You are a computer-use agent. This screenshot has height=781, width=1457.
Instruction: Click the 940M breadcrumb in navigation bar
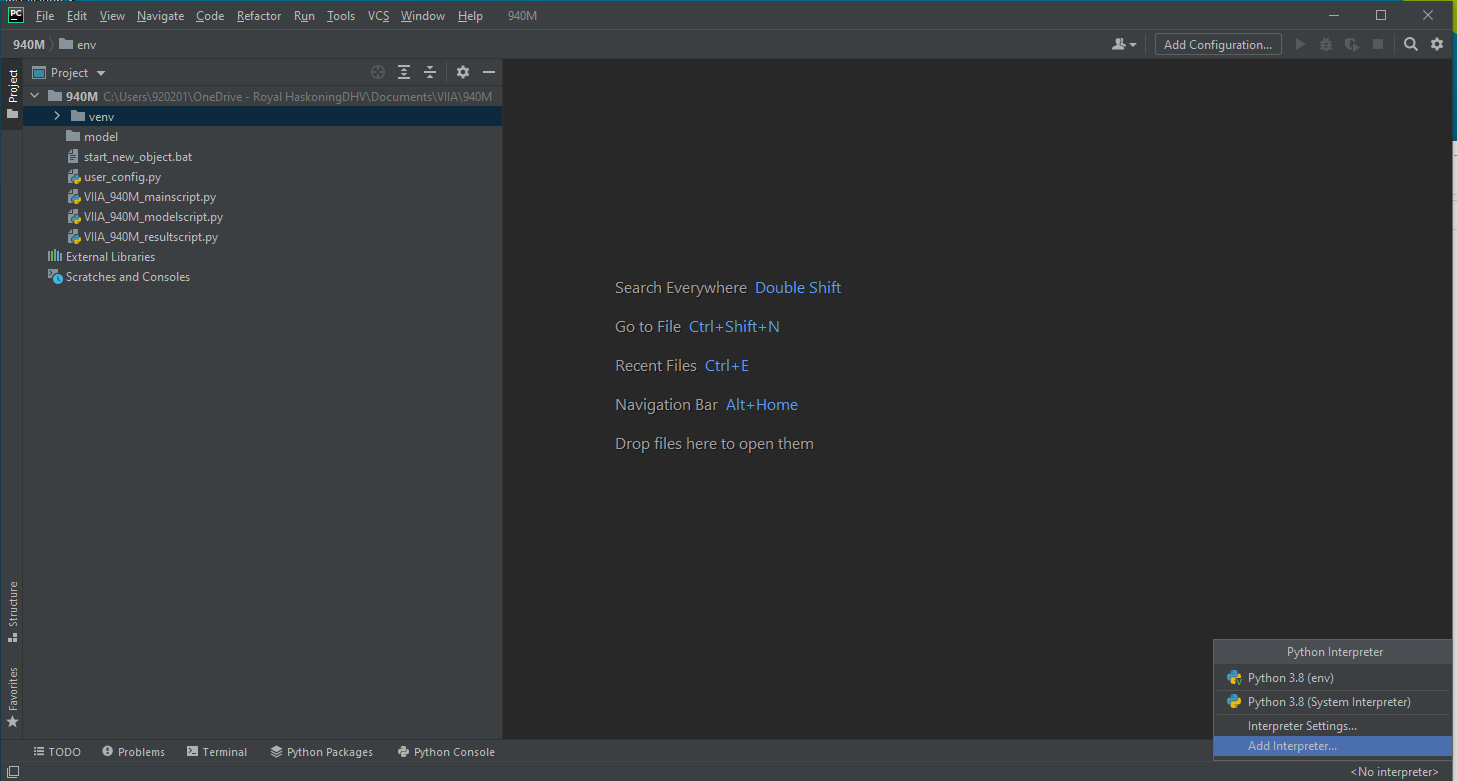28,44
